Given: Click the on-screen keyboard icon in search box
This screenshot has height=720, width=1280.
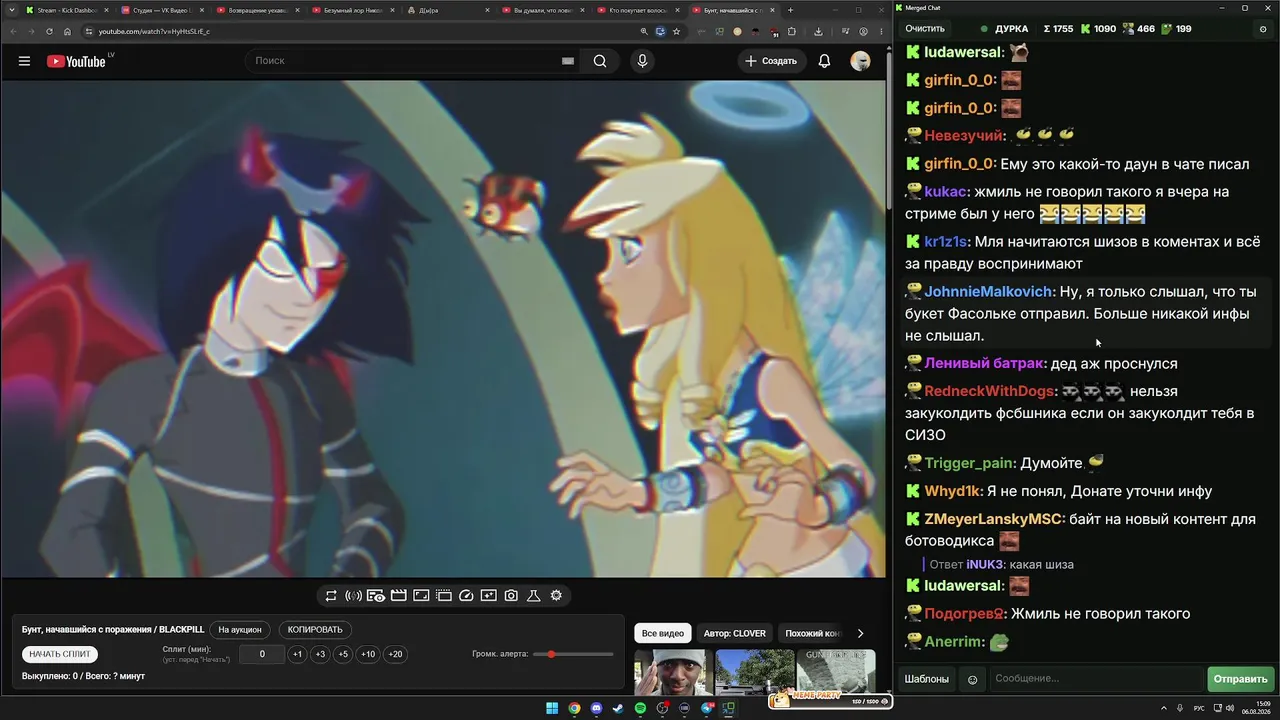Looking at the screenshot, I should (568, 61).
